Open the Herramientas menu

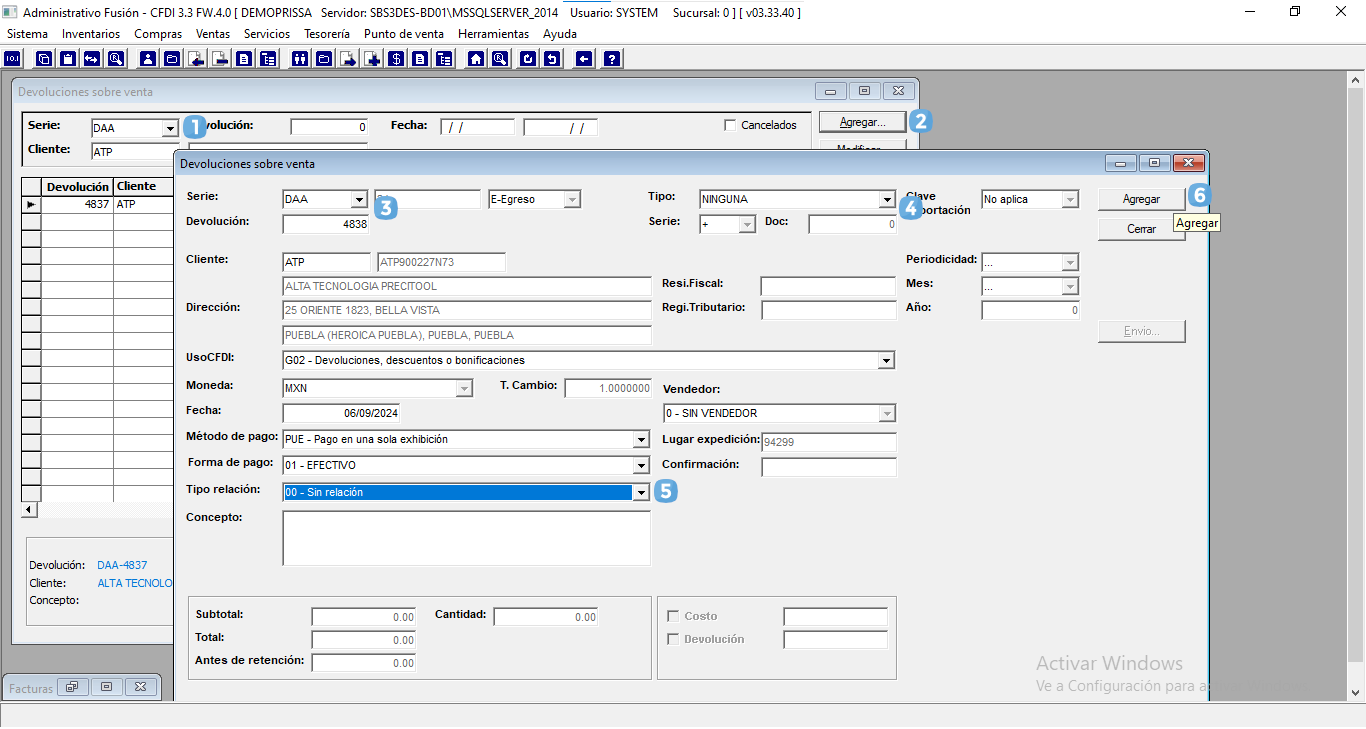pos(493,34)
